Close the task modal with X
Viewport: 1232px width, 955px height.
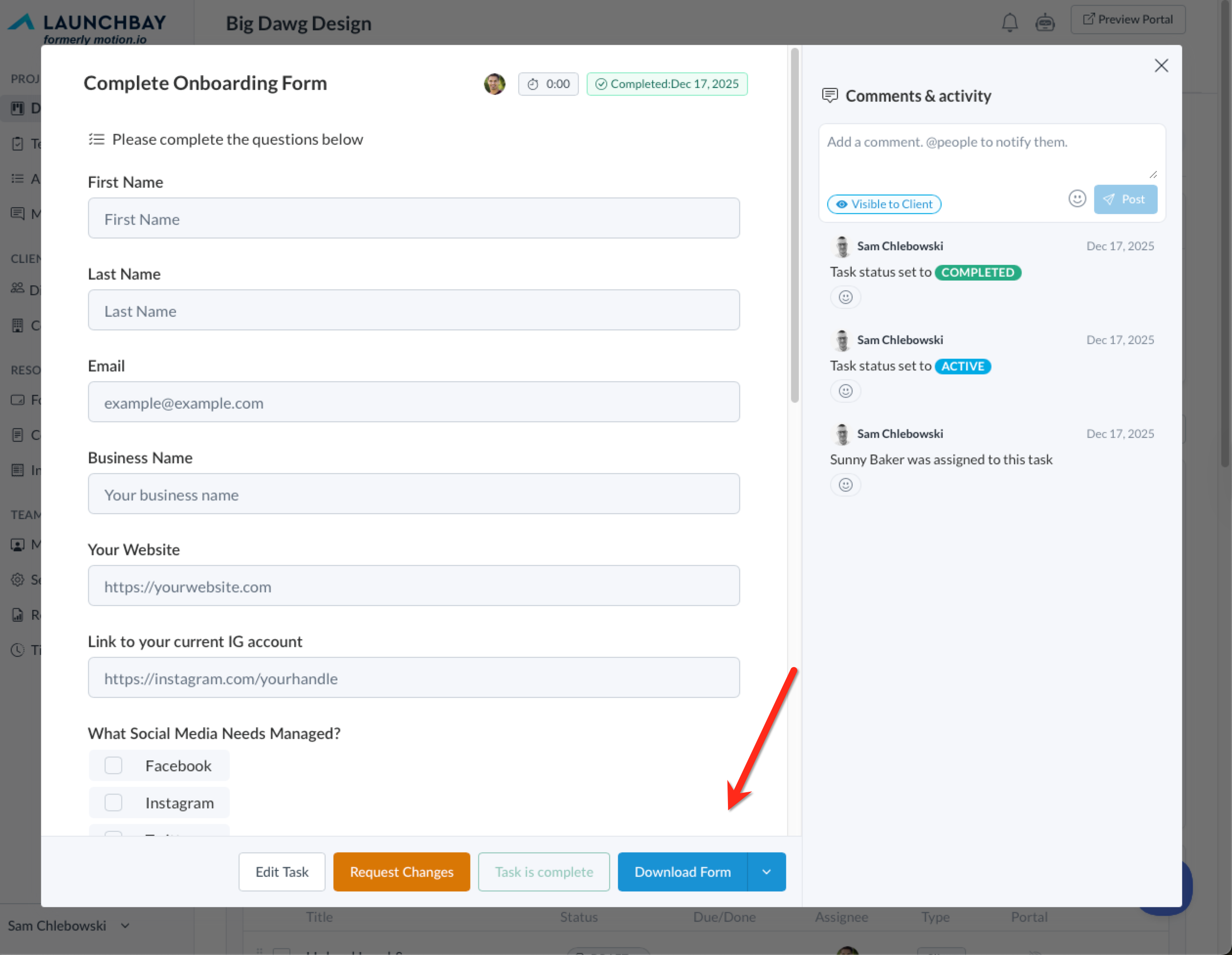point(1161,65)
